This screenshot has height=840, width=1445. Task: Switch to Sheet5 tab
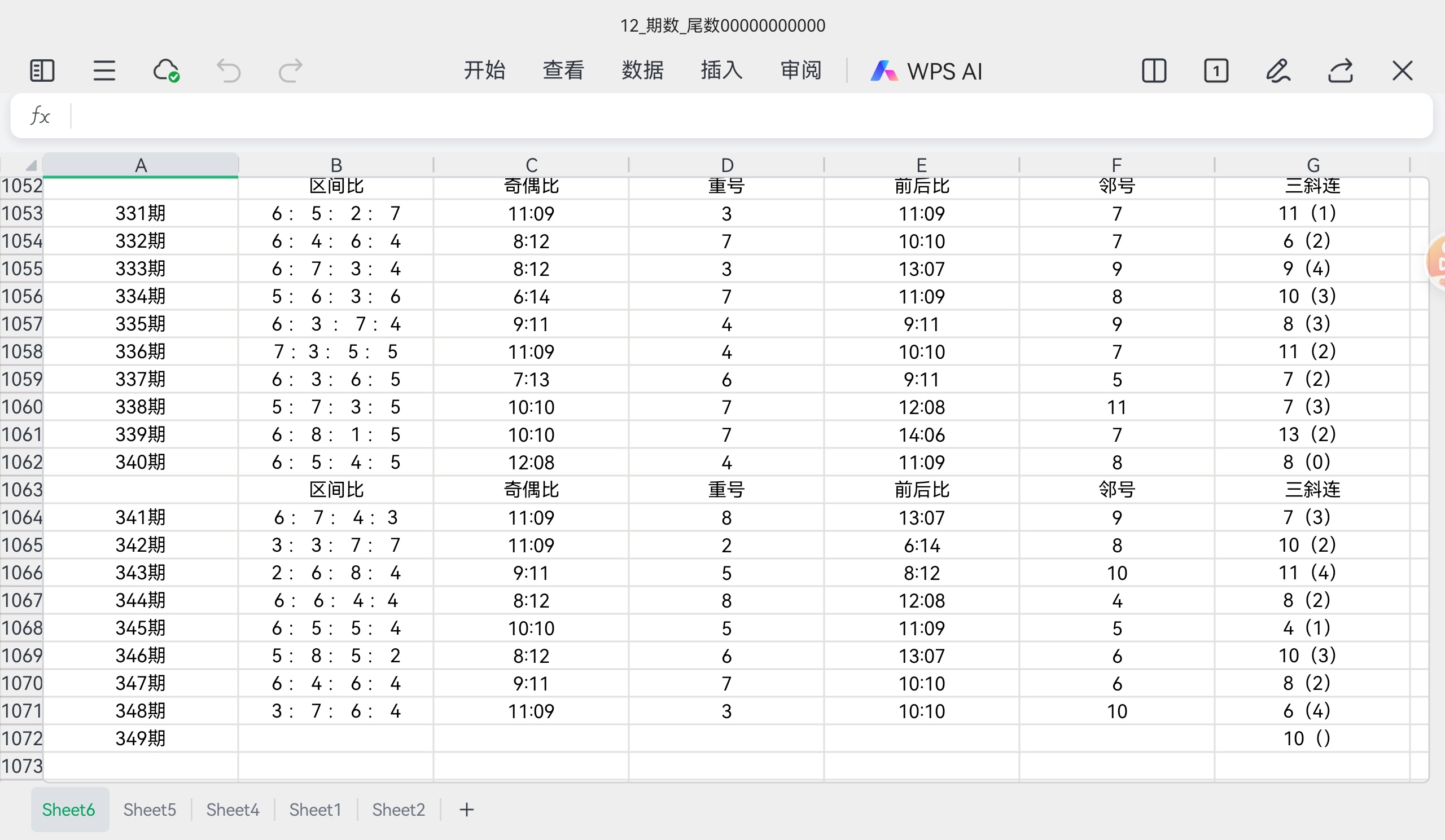(x=150, y=810)
